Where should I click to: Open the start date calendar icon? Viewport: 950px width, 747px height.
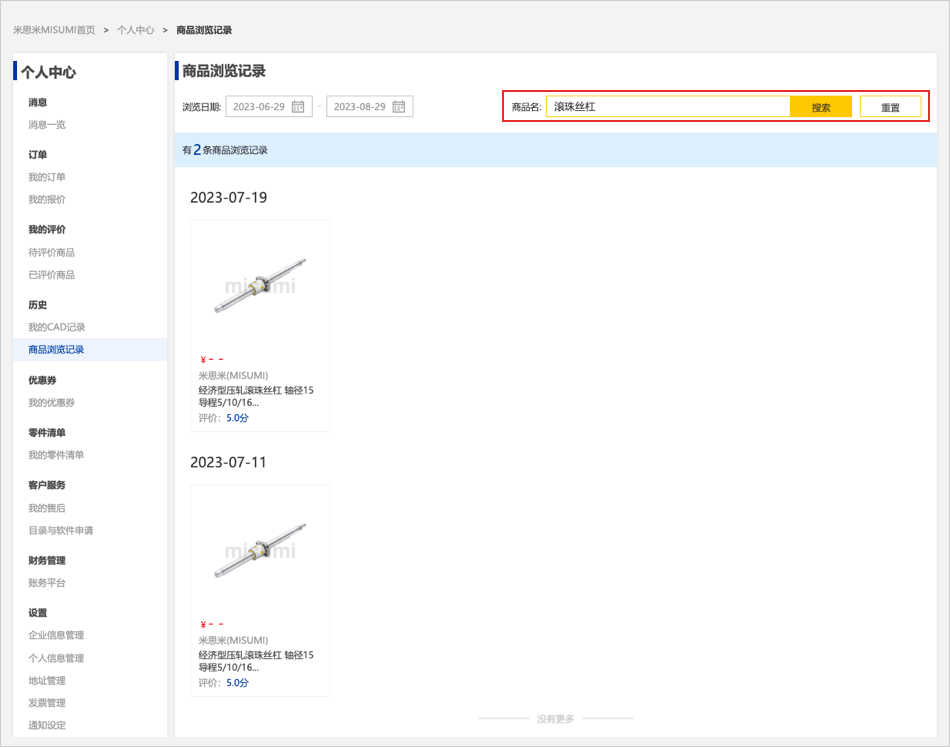pos(298,107)
